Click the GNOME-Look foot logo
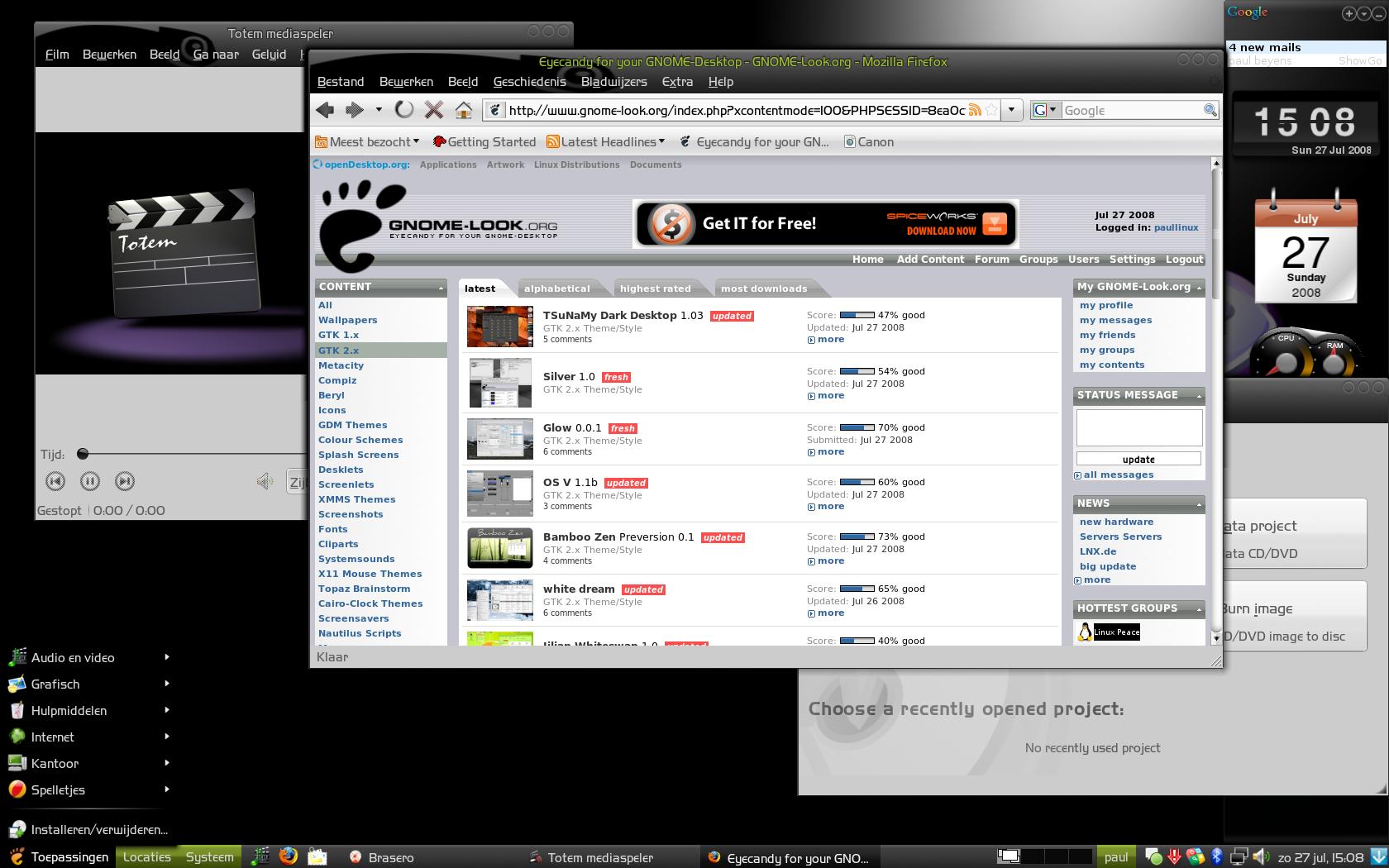This screenshot has width=1389, height=868. (x=362, y=225)
